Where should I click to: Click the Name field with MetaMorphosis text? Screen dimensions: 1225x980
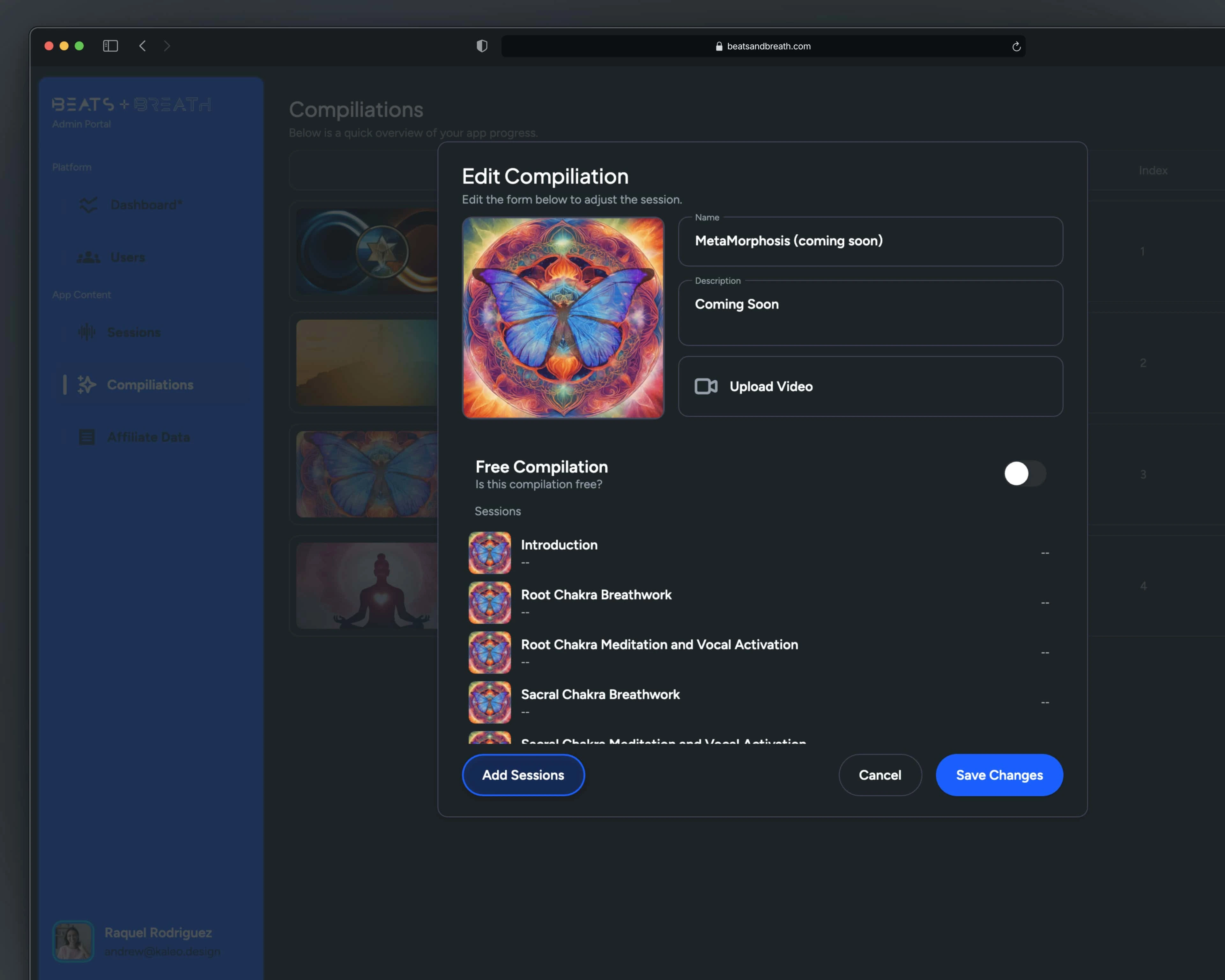point(870,241)
